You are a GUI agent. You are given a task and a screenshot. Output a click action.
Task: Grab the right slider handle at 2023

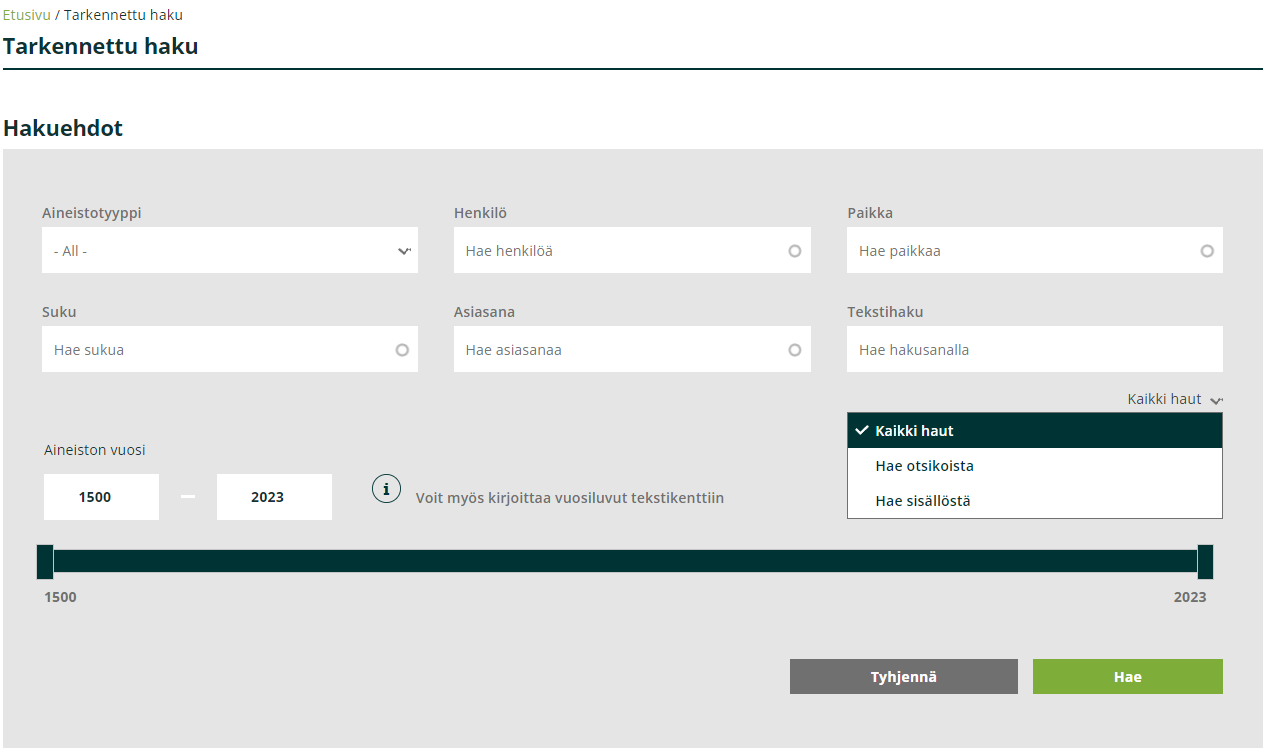[x=1205, y=562]
